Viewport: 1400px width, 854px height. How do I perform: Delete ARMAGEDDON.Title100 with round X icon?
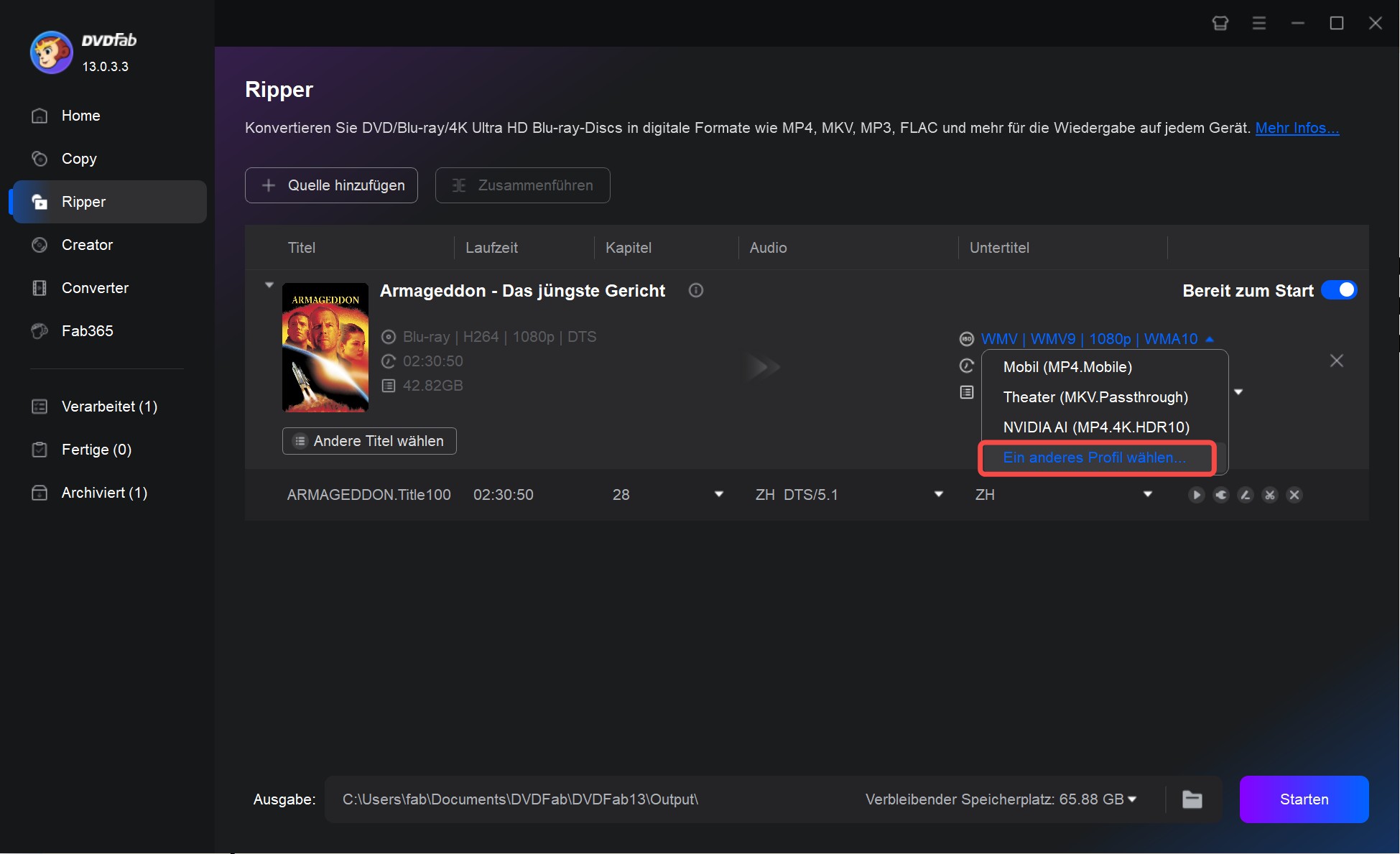pos(1294,495)
